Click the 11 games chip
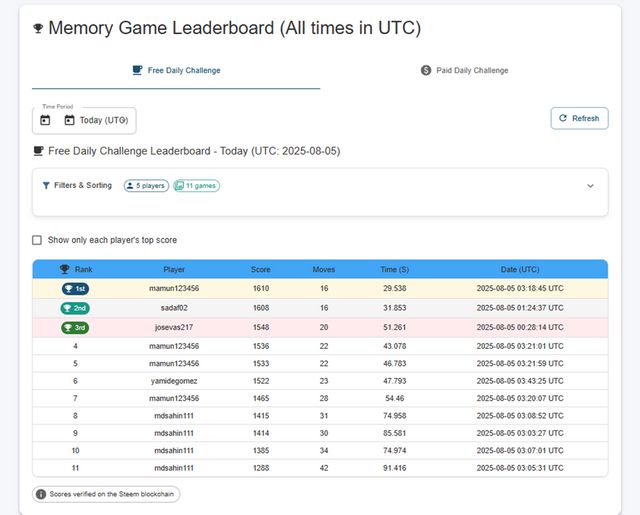This screenshot has width=640, height=515. (196, 186)
